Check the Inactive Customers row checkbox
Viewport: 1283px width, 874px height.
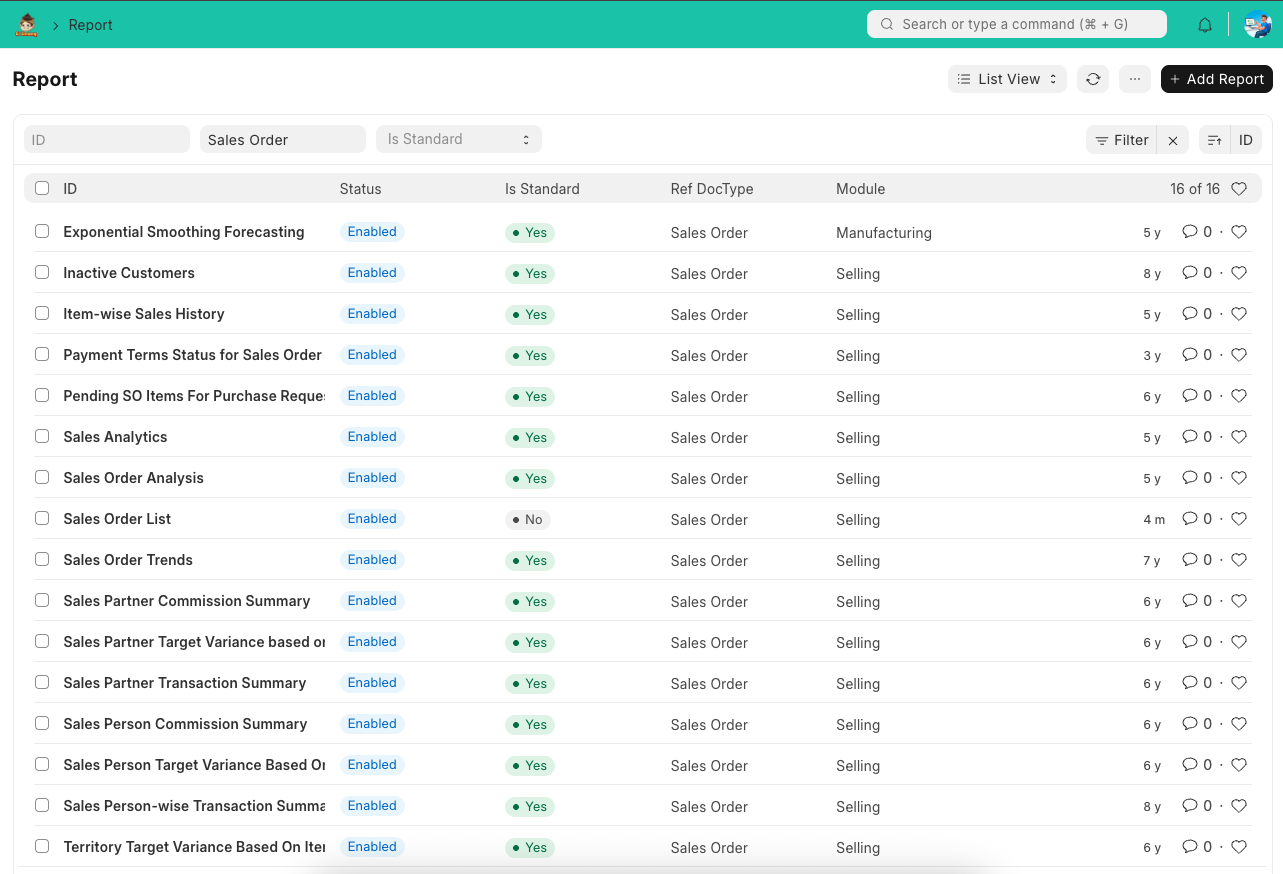[x=41, y=271]
